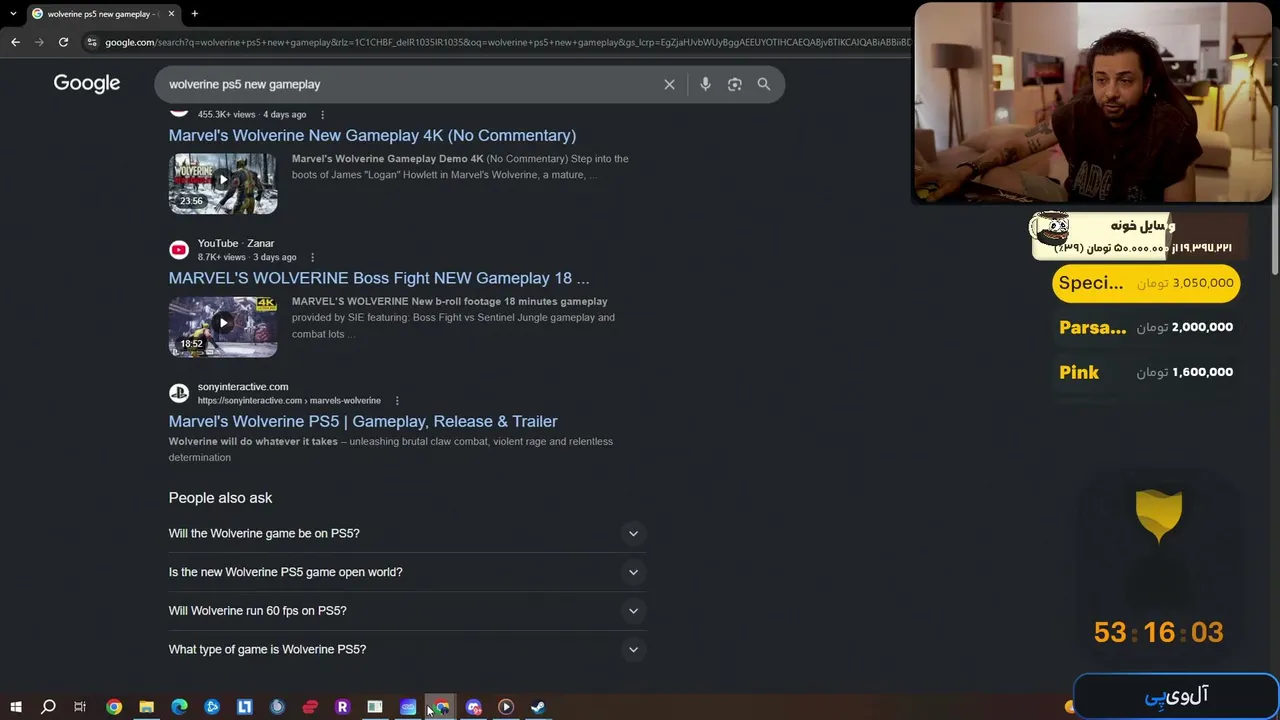Open Marvel's Wolverine PS5 Gameplay, Release & Trailer

(363, 422)
